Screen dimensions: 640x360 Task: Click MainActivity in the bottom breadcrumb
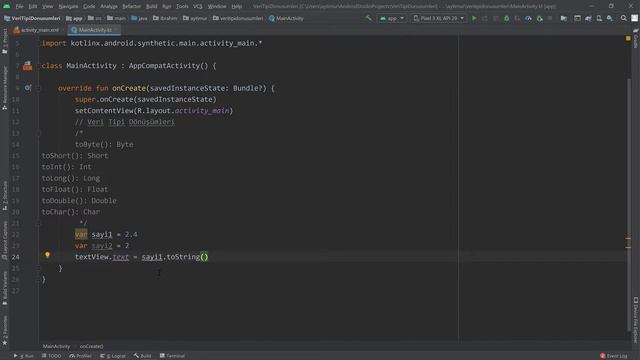(56, 346)
